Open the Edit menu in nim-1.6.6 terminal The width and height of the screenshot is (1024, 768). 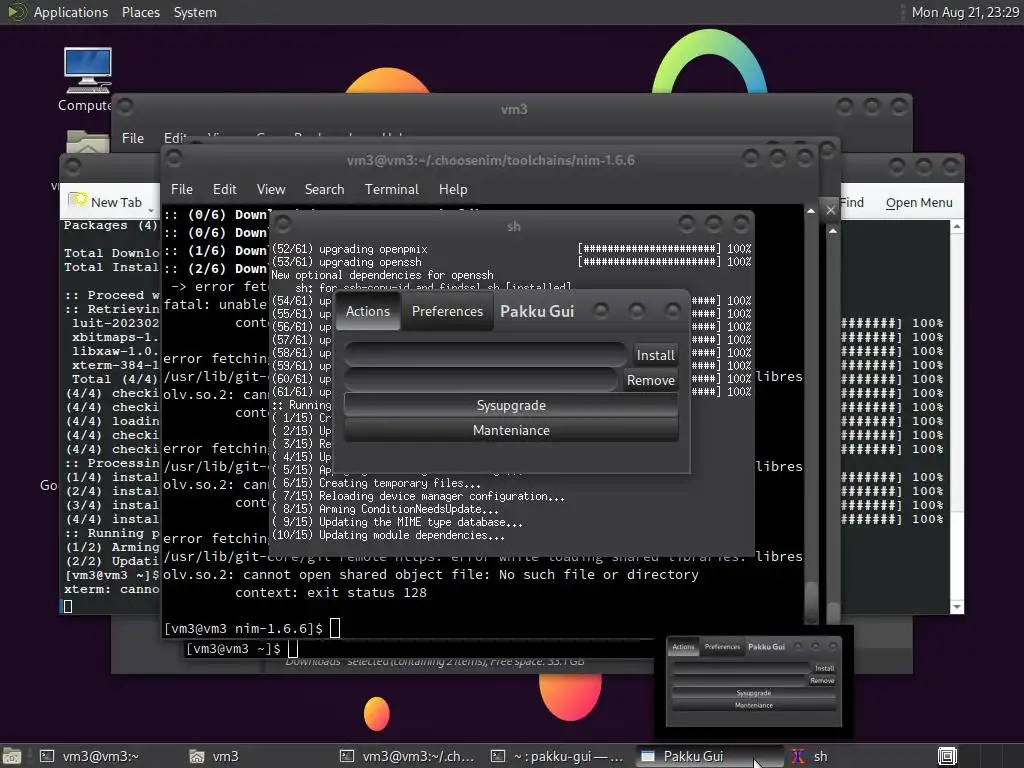(x=224, y=189)
